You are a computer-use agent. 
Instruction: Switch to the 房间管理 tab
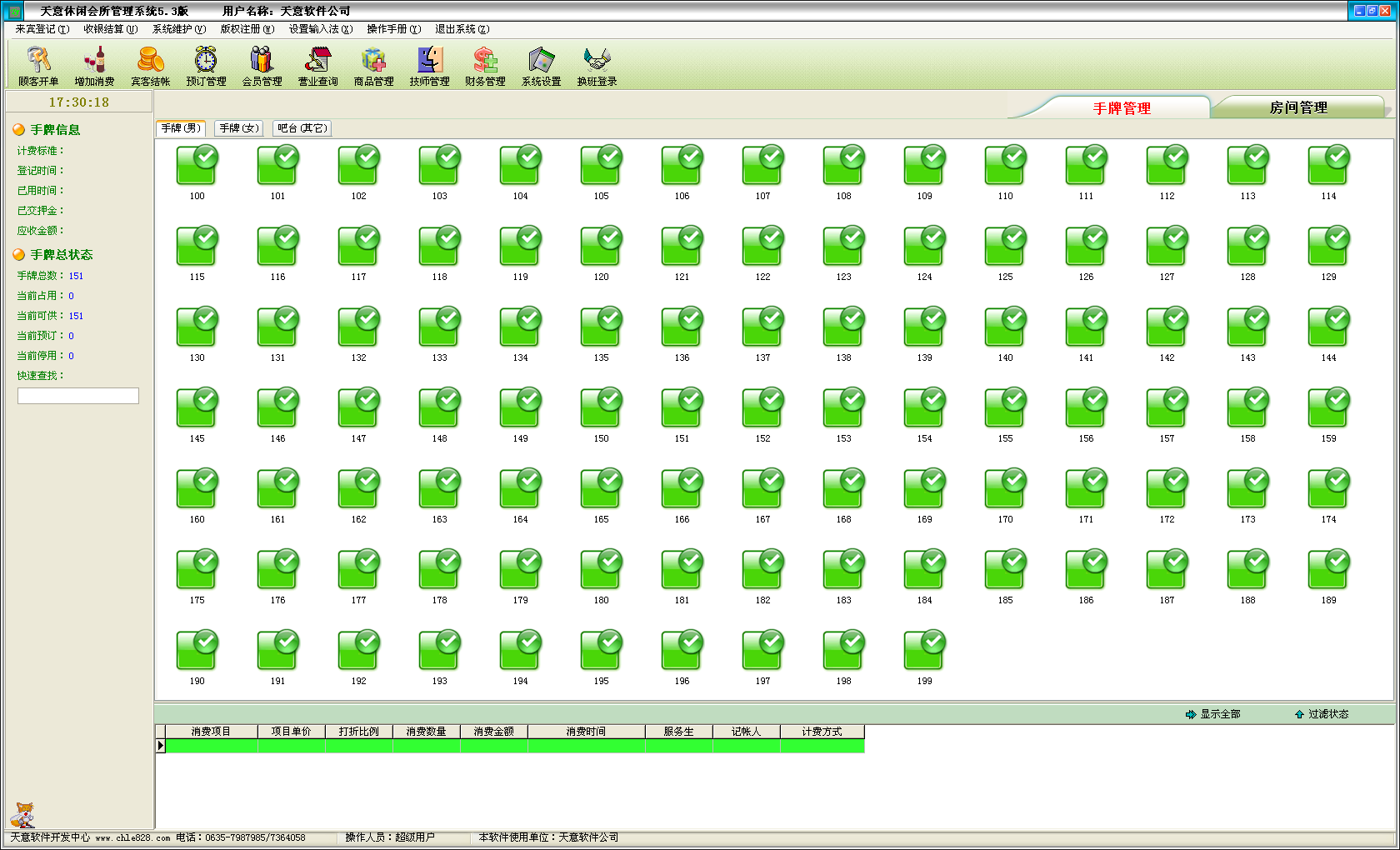(x=1298, y=107)
